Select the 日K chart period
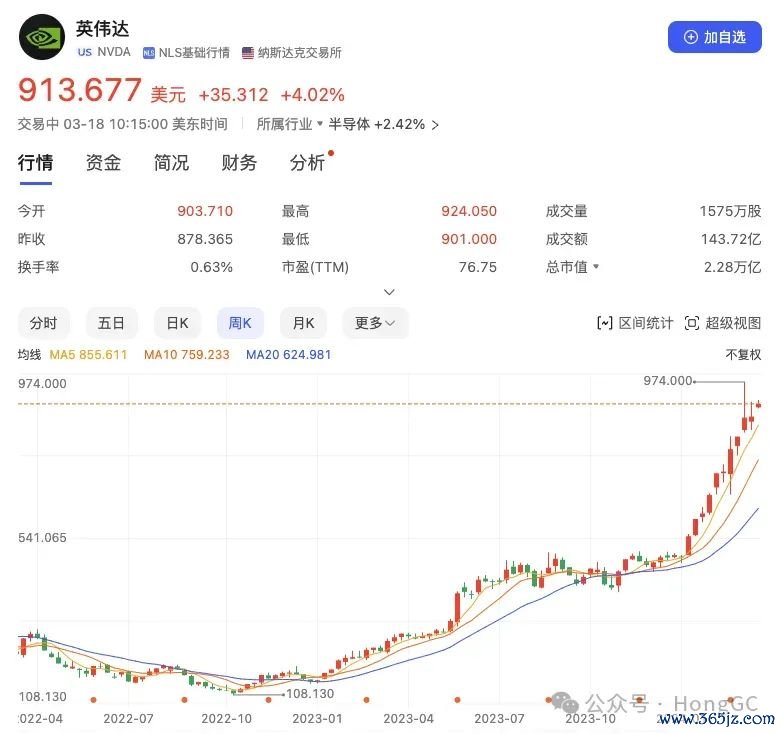The image size is (782, 734). (x=178, y=323)
